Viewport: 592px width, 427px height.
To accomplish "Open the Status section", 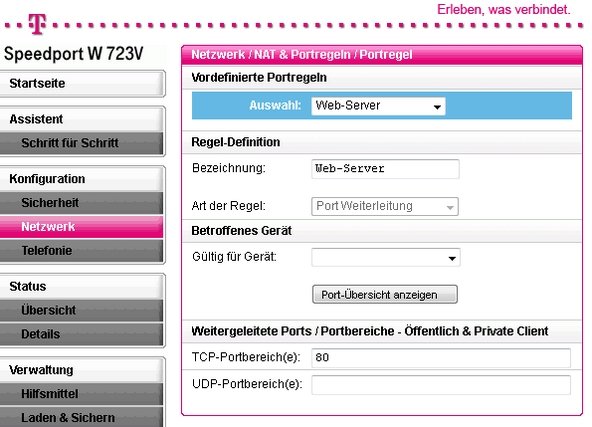I will pyautogui.click(x=82, y=287).
